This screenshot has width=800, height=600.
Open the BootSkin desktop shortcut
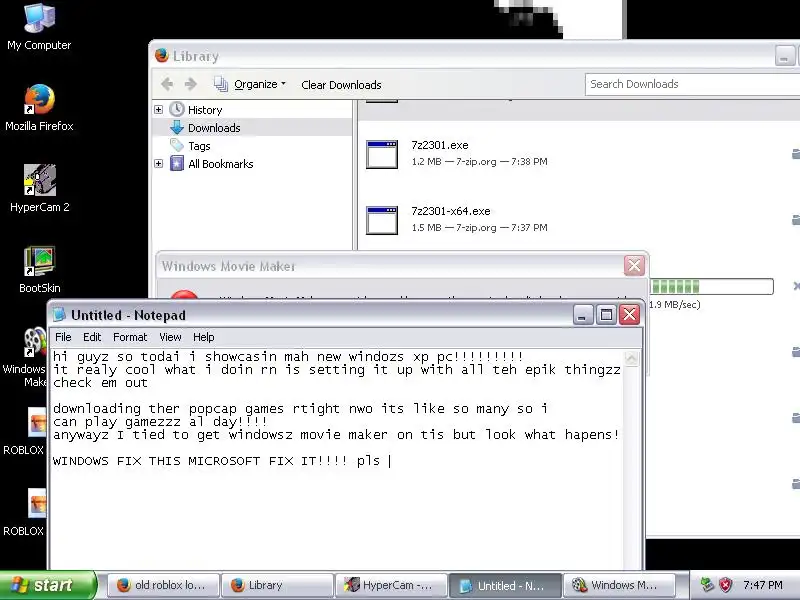coord(39,269)
